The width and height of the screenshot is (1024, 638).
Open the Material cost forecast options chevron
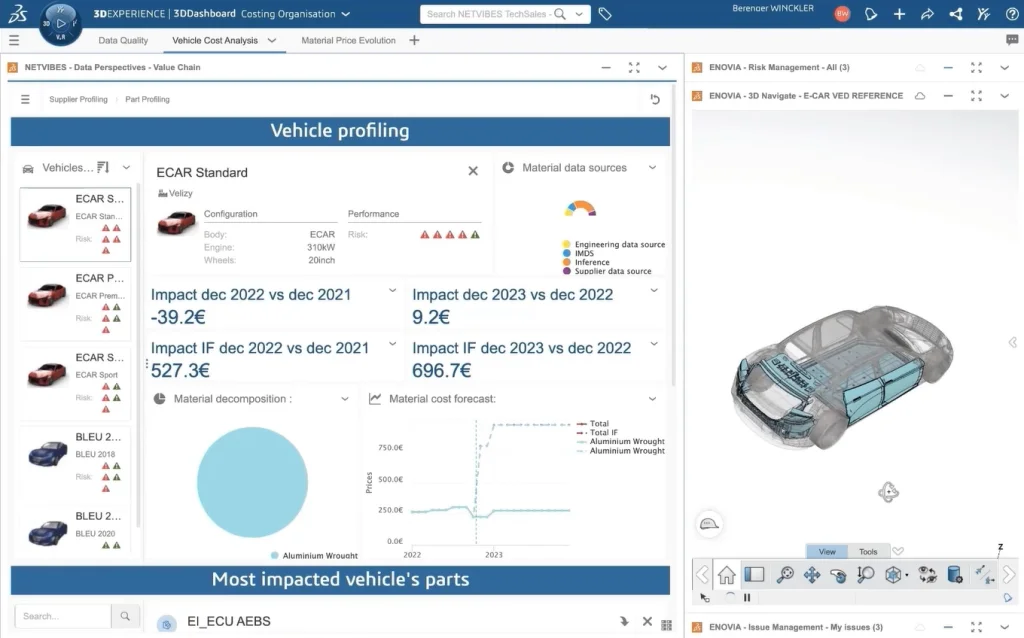pos(653,398)
